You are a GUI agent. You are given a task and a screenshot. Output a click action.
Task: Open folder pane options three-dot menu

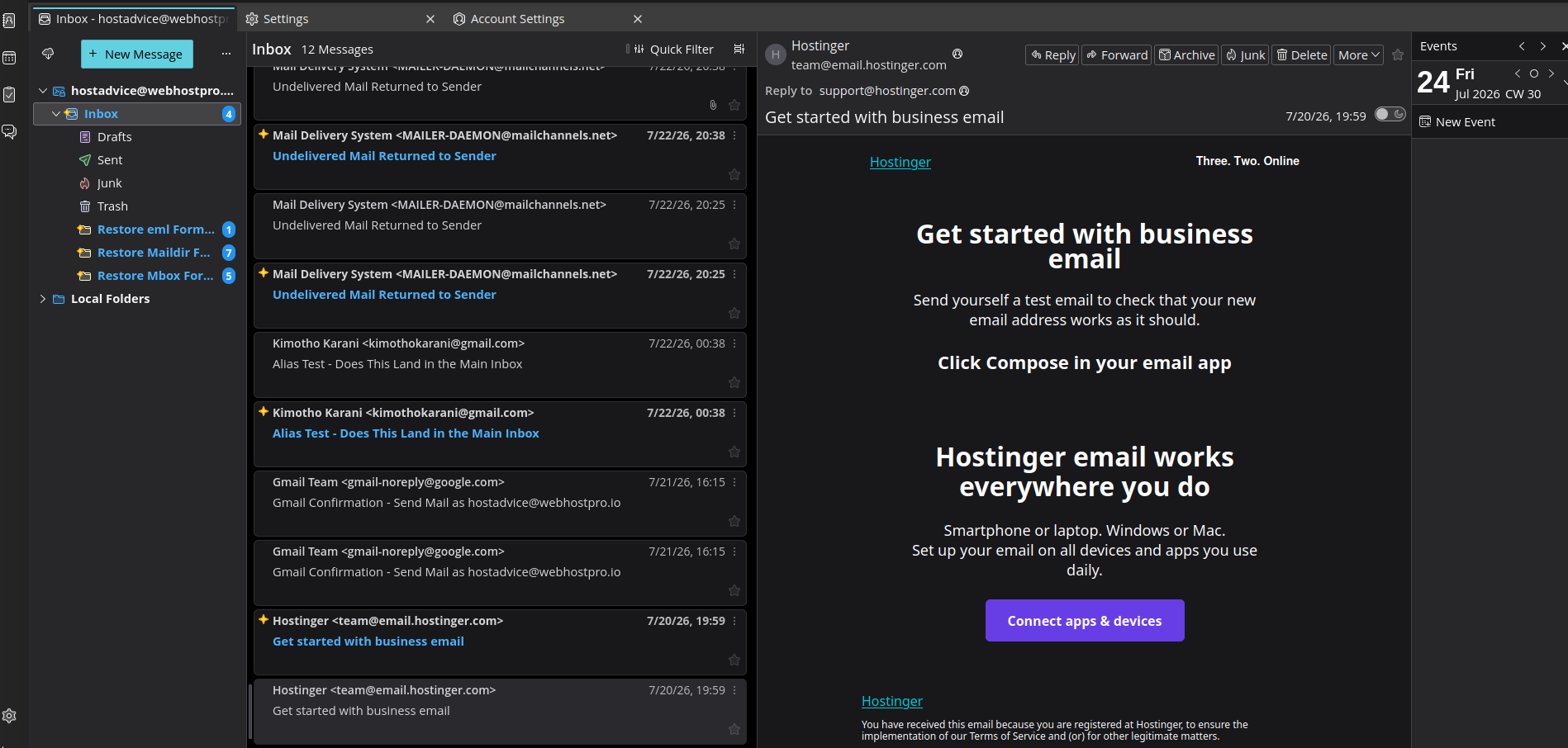click(x=226, y=54)
